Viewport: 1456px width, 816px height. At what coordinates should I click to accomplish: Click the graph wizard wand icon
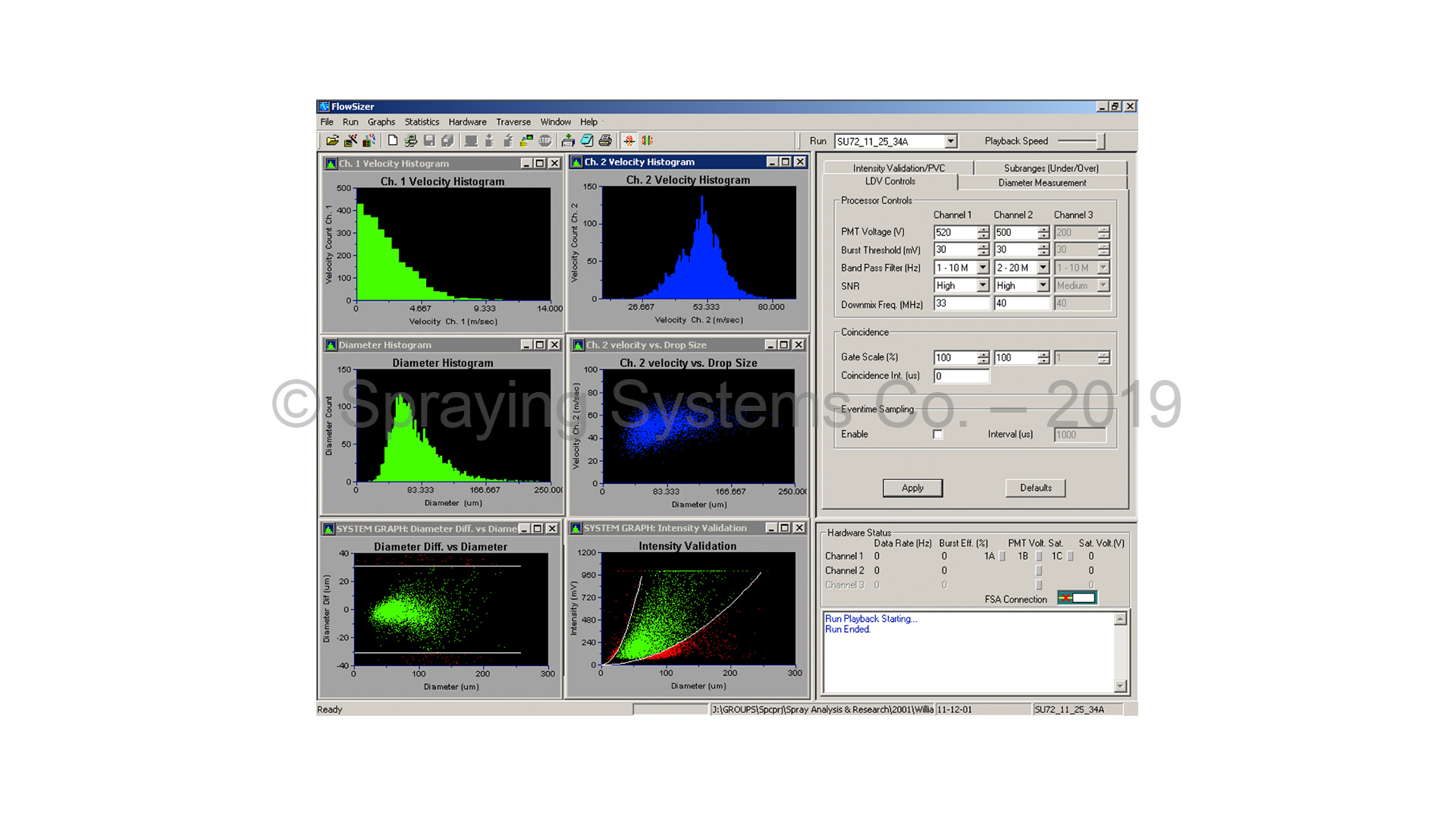350,141
